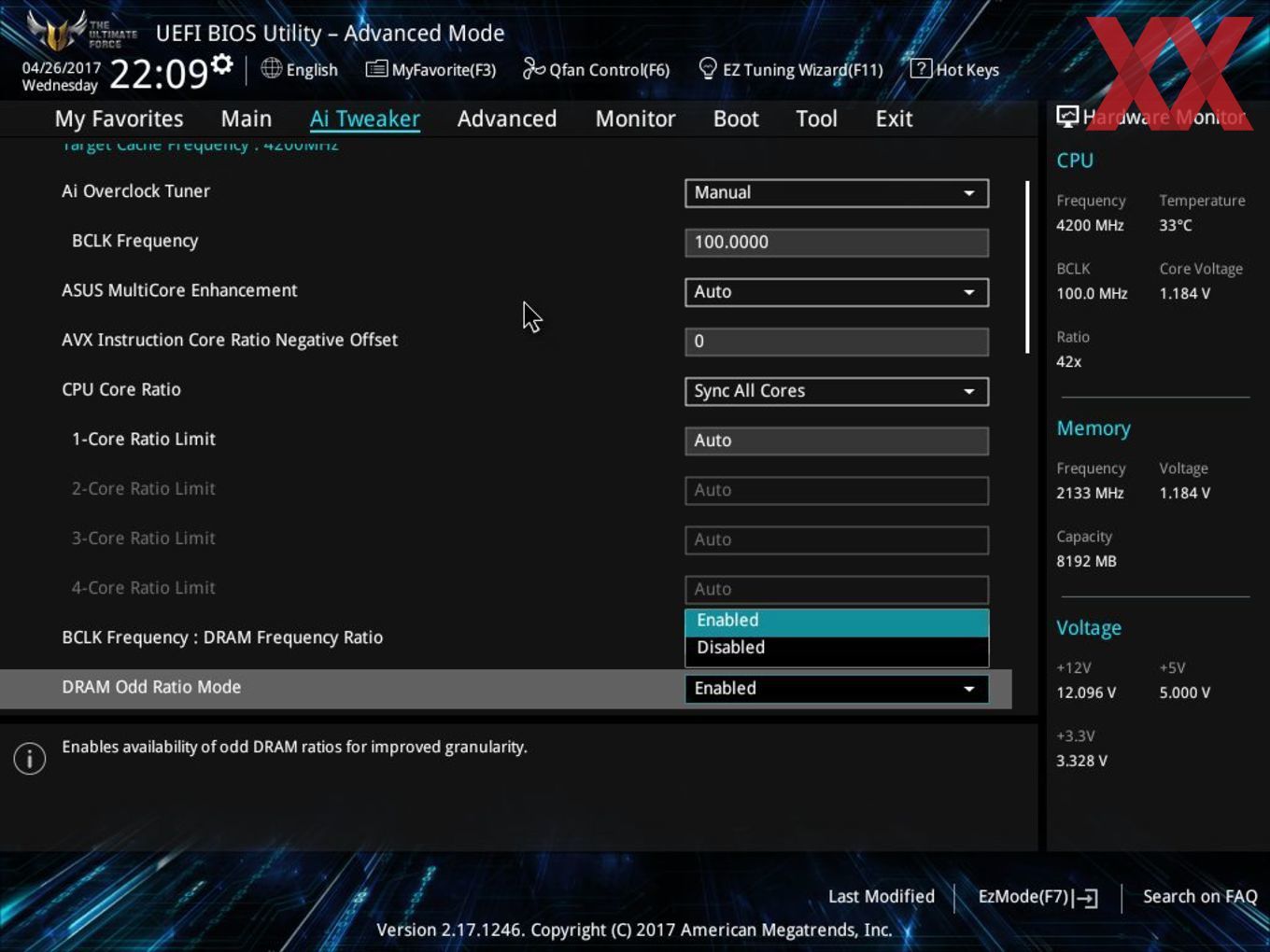1270x952 pixels.
Task: Select ASUS MultiCore Enhancement row label
Action: point(179,290)
